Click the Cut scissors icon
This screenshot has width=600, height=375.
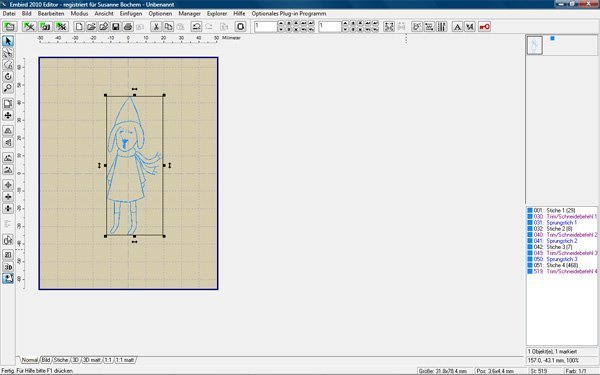[156, 26]
